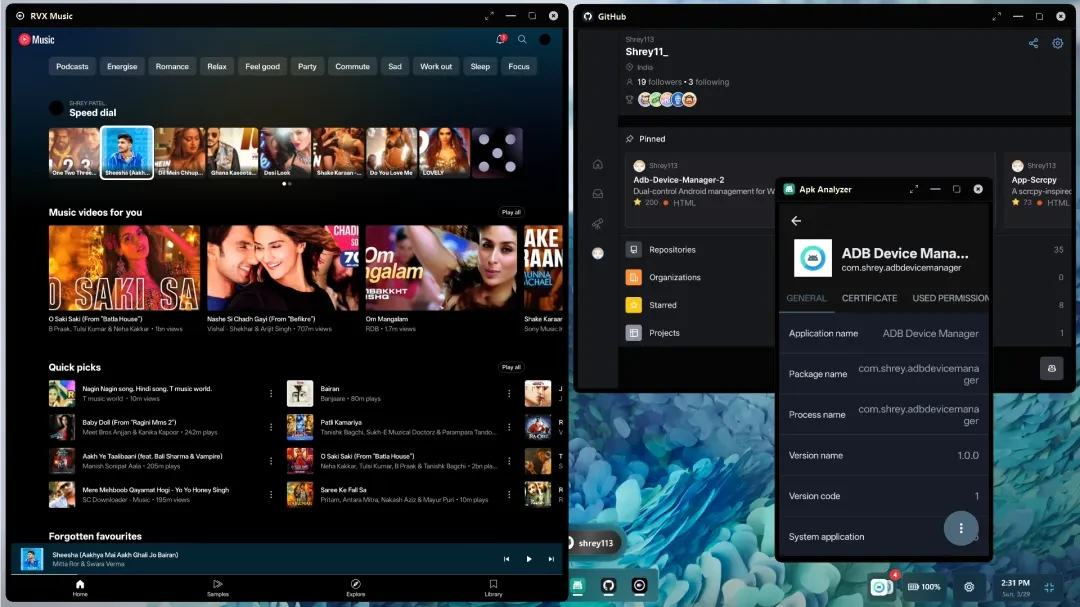Switch to CERTIFICATE tab in Apk Analyzer
The width and height of the screenshot is (1080, 607).
click(869, 298)
